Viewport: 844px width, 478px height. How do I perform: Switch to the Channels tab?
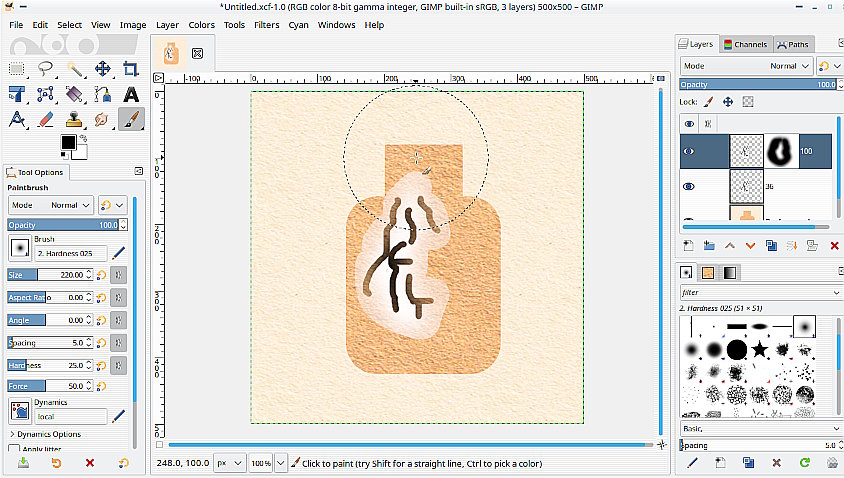coord(745,44)
